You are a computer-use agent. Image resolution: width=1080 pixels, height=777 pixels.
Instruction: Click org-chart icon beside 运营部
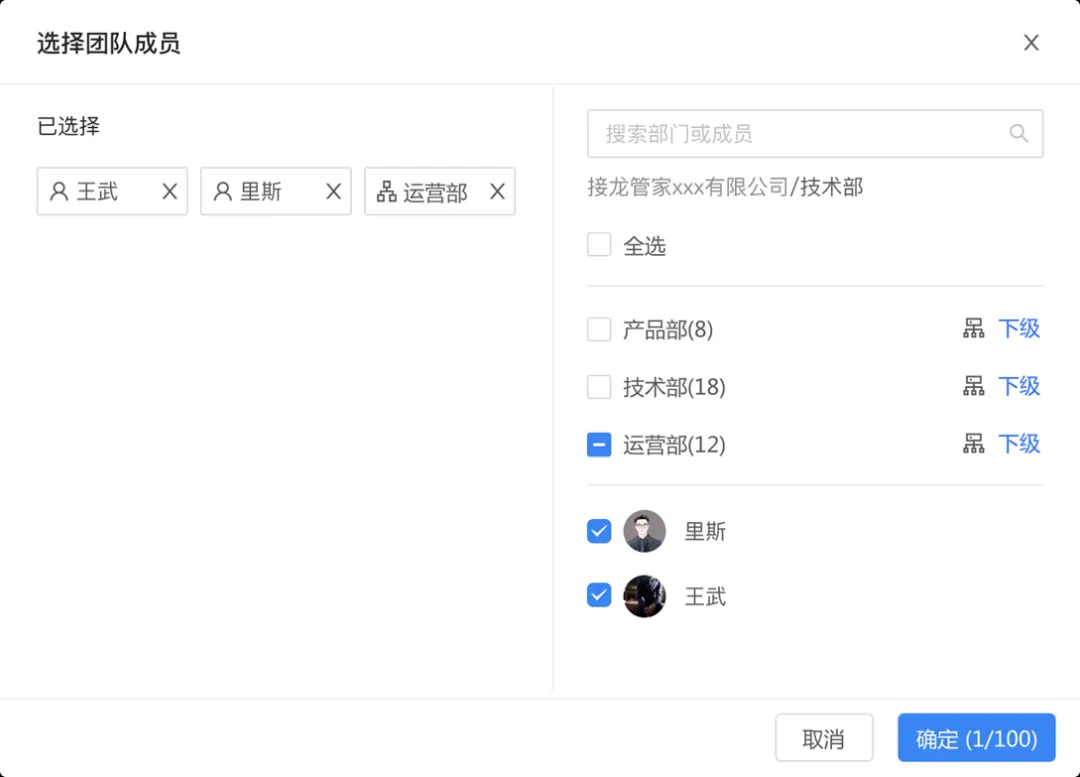pyautogui.click(x=973, y=444)
